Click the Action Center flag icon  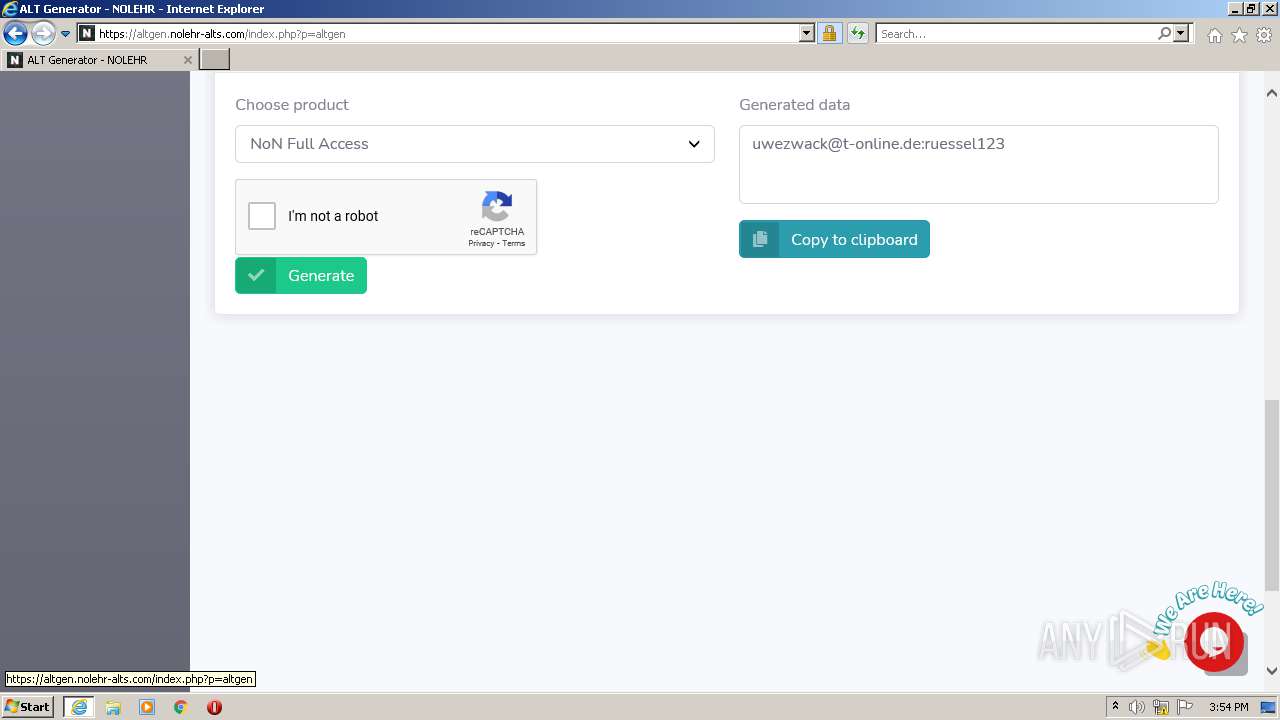[1185, 707]
